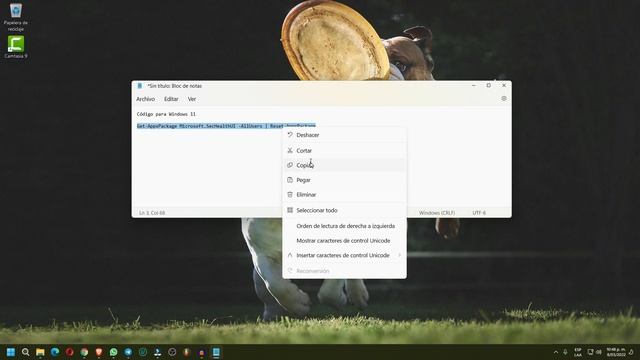Open taskbar Search

[25, 352]
